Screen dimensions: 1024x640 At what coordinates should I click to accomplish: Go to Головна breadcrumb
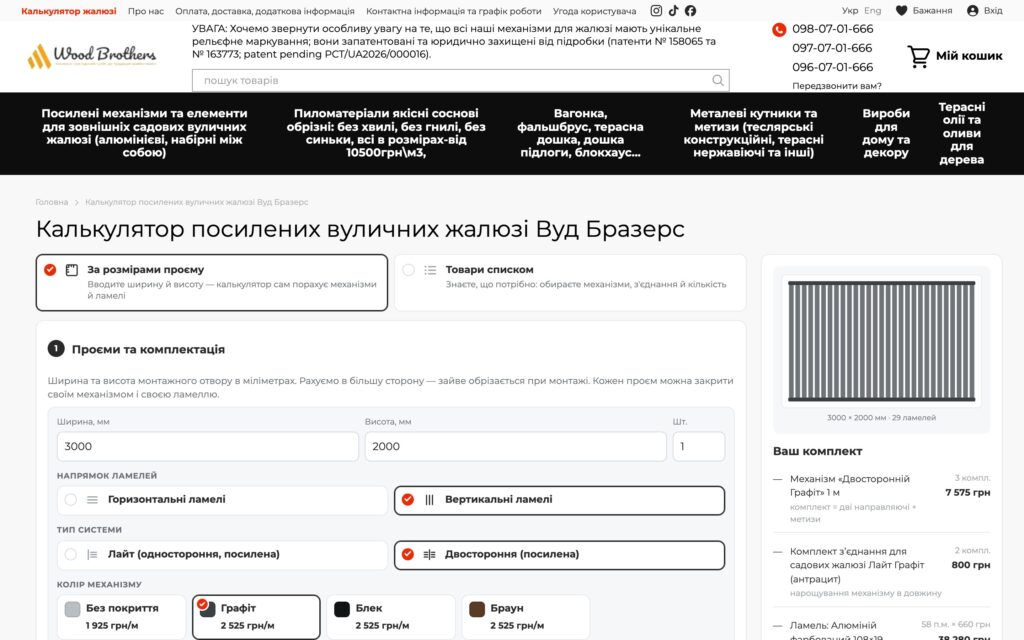pos(52,202)
